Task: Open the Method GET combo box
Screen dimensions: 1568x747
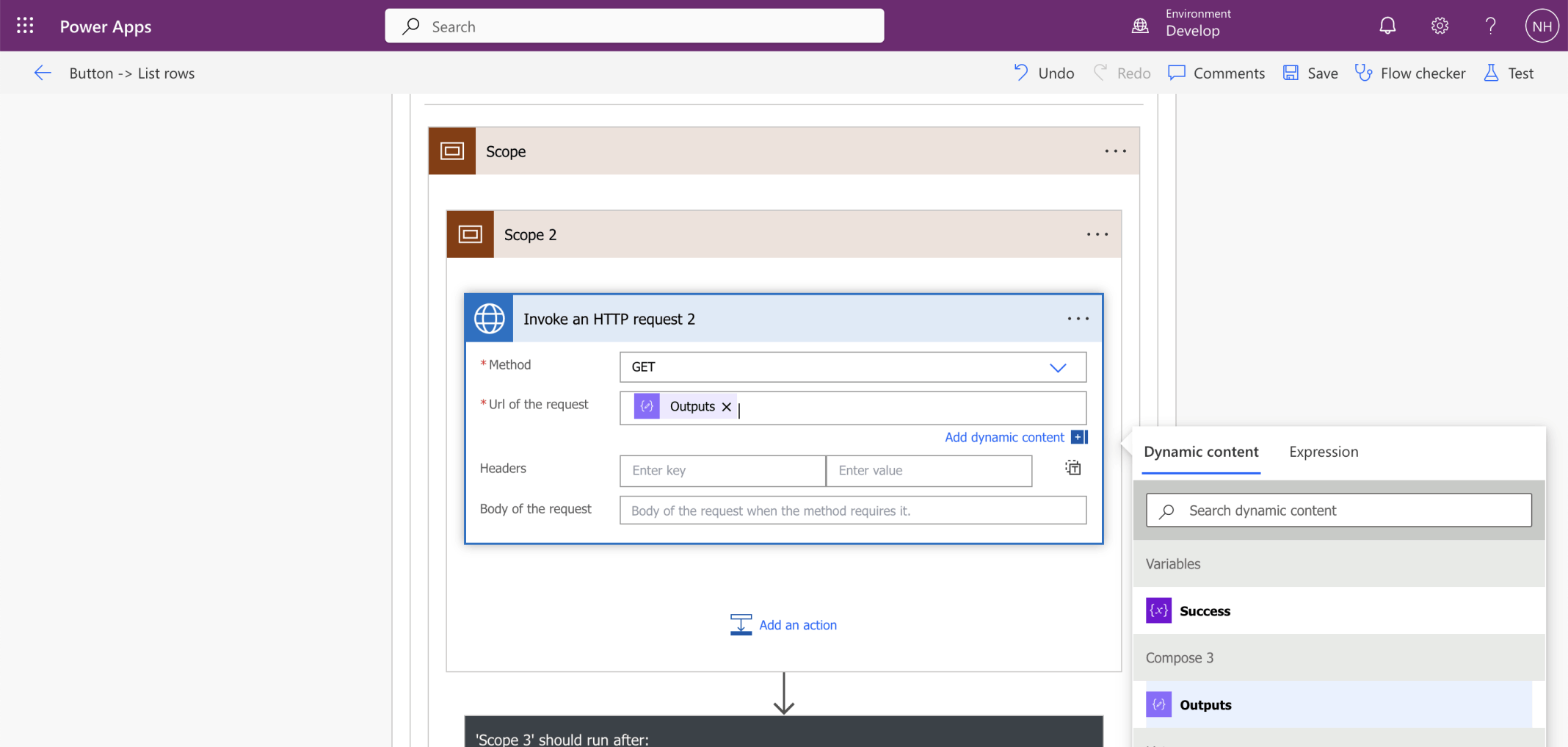Action: pos(853,367)
